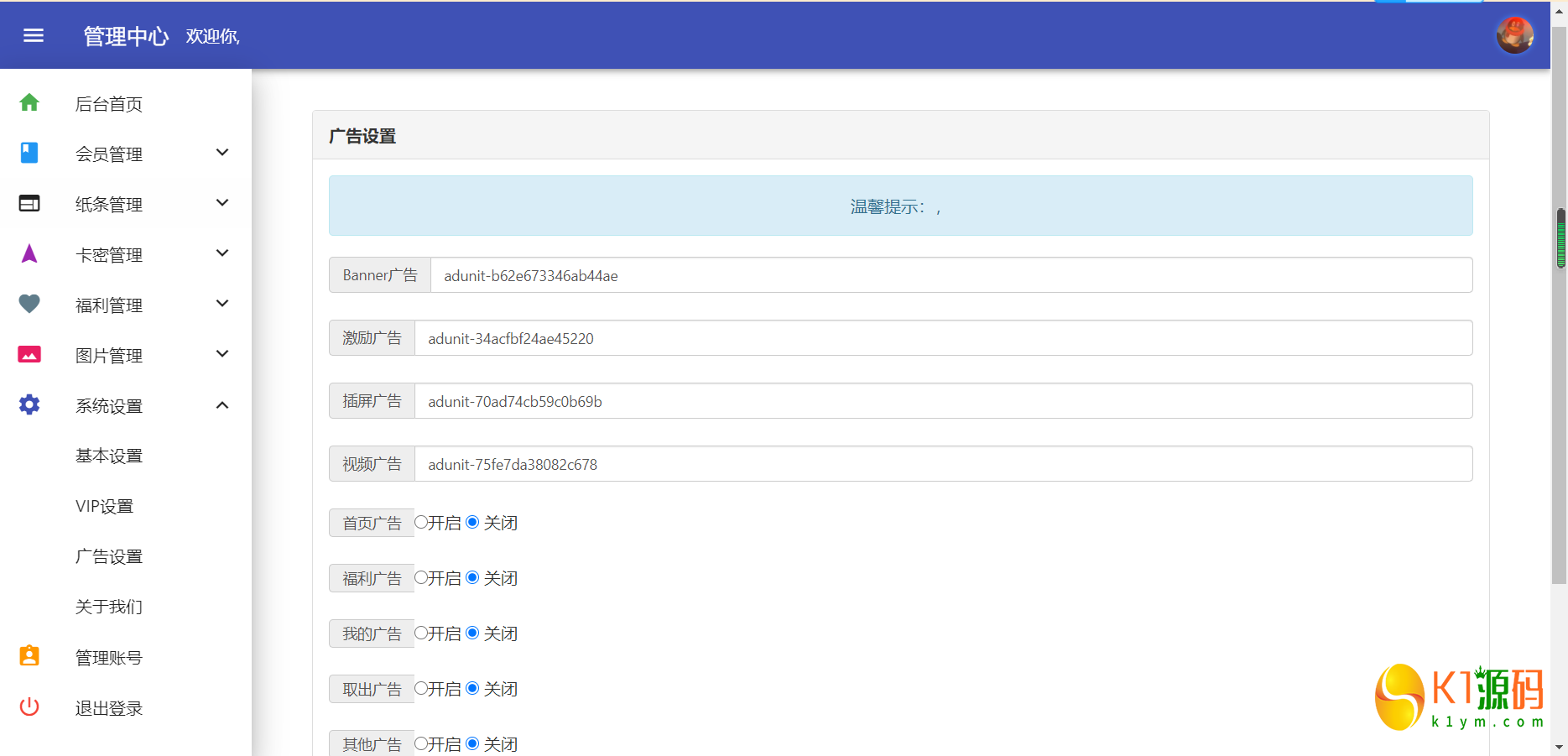Click the green home icon
The width and height of the screenshot is (1568, 756).
coord(29,102)
